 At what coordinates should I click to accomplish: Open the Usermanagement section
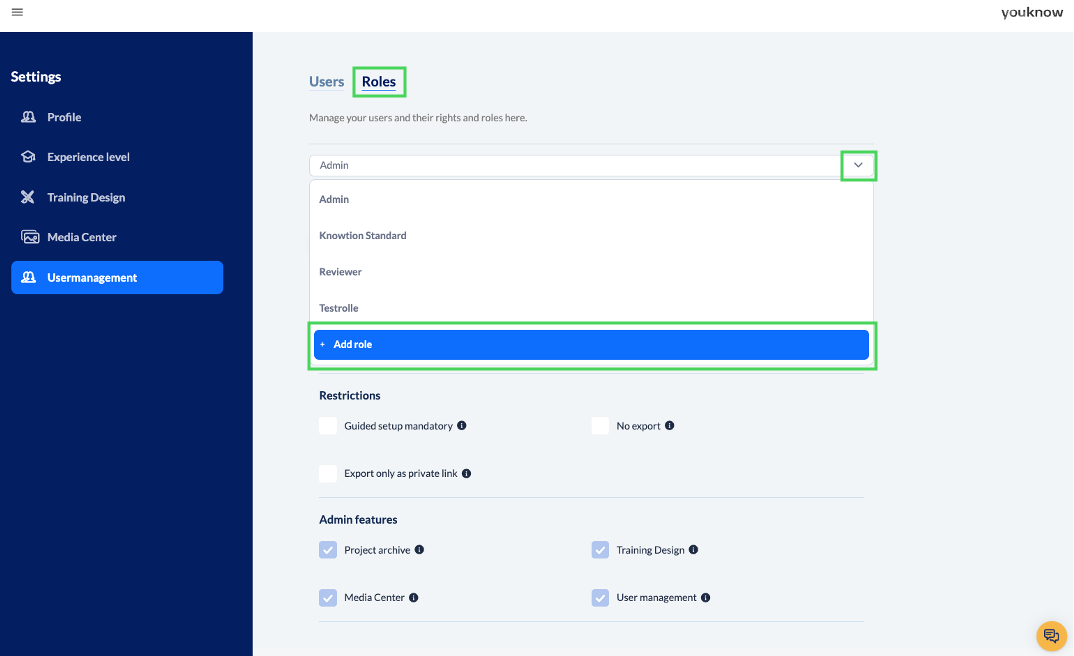point(117,277)
